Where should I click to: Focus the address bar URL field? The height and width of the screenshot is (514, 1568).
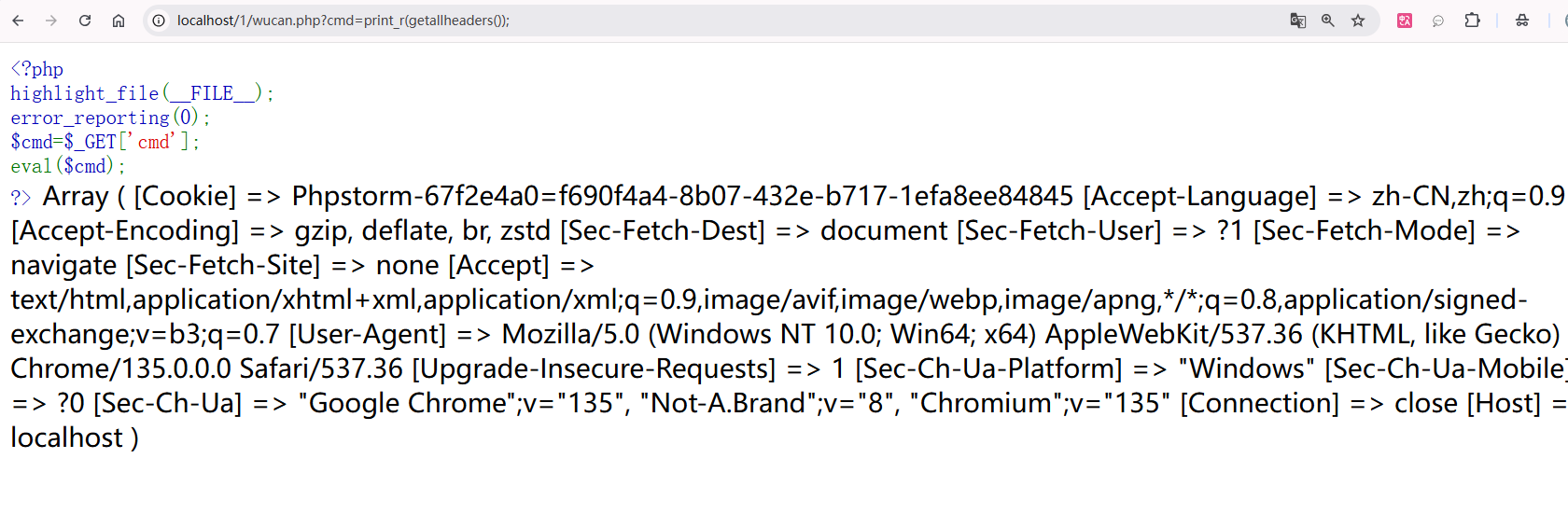[653, 21]
